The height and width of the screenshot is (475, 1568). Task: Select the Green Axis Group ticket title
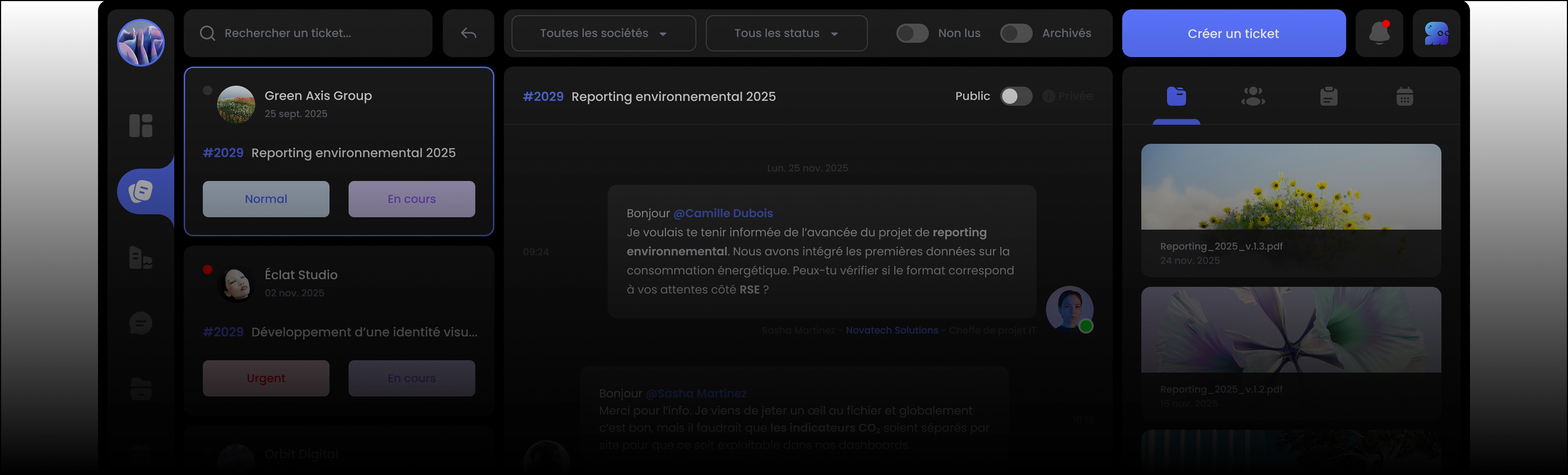[353, 153]
